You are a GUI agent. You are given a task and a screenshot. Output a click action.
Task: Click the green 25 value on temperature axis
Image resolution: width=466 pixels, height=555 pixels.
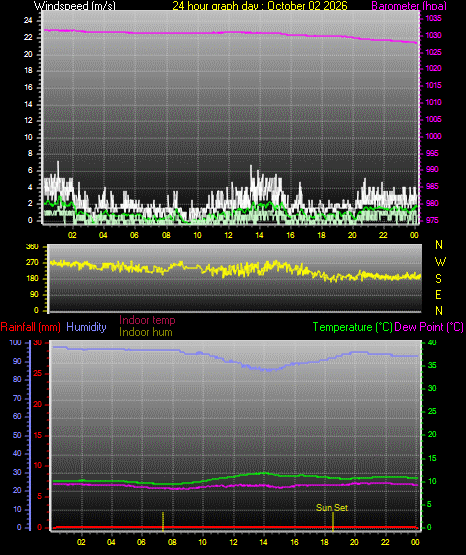click(x=432, y=411)
